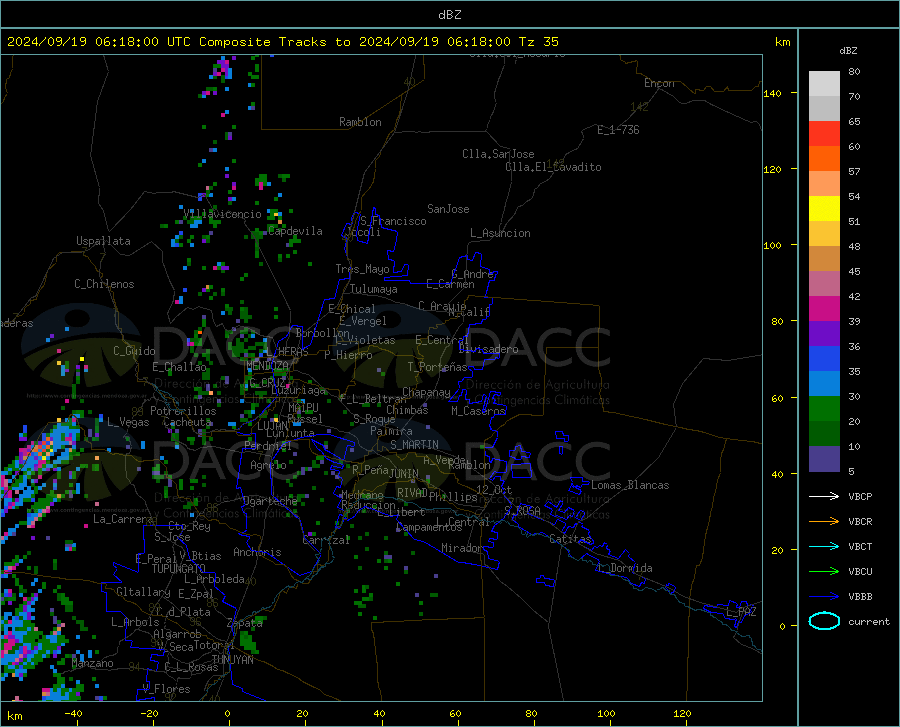Select the orange 60 dBZ color swatch
The width and height of the screenshot is (900, 727).
tap(824, 158)
